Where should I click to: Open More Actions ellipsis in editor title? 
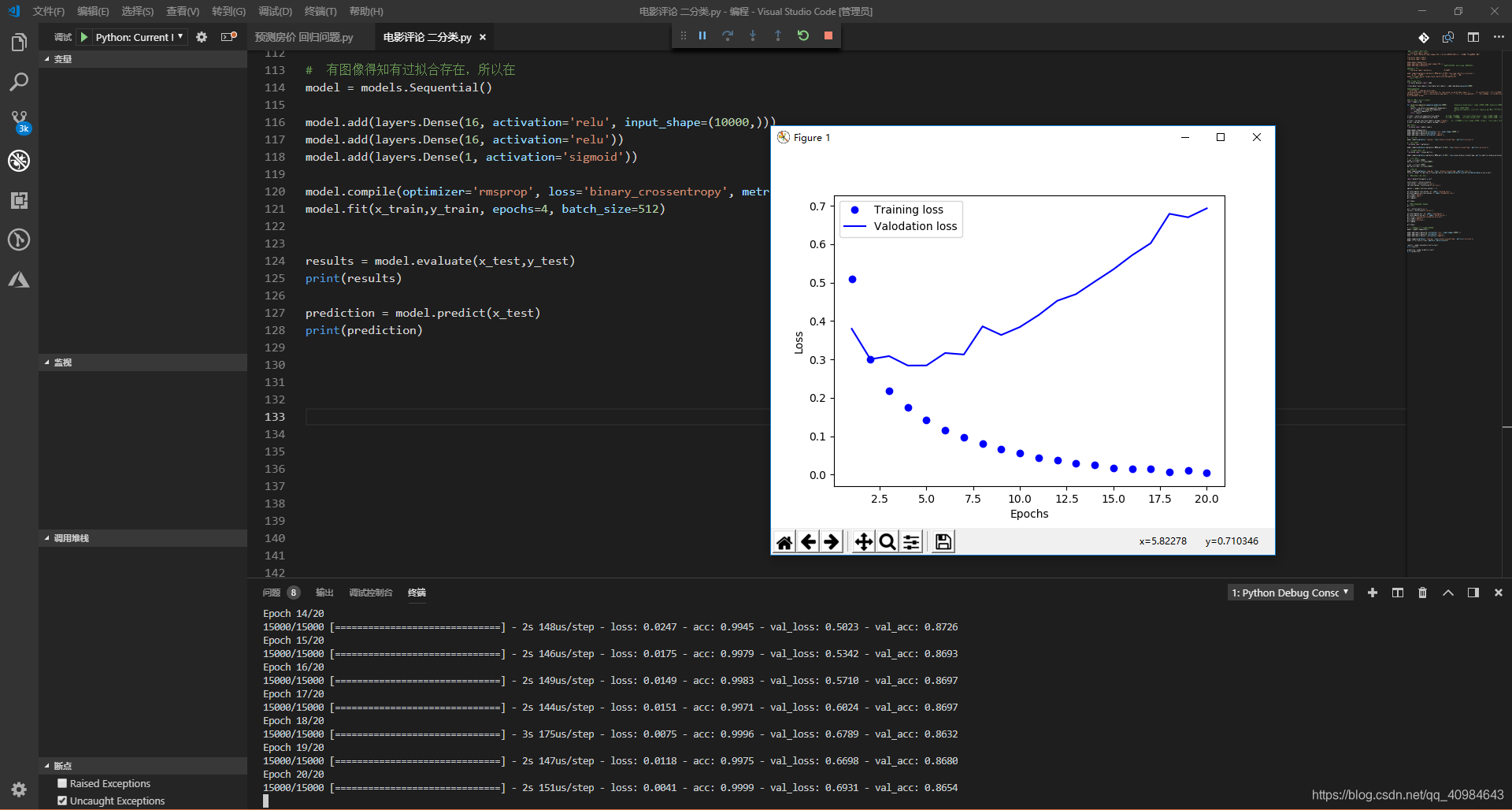(1499, 37)
